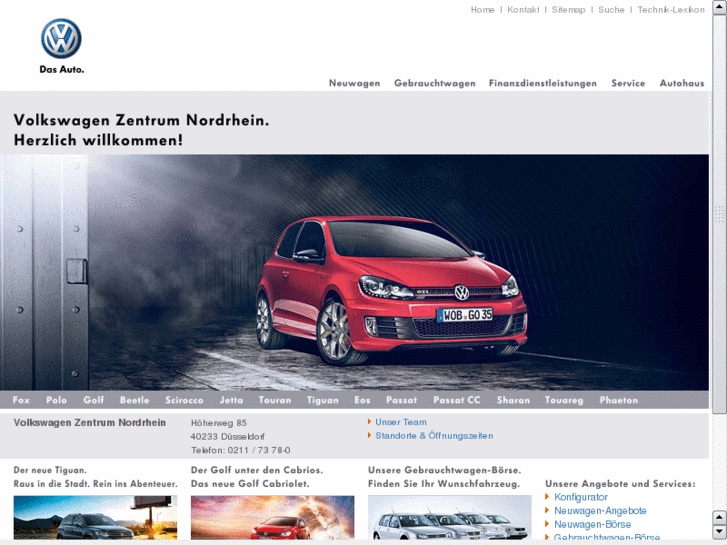
Task: Open the Gebrauchtwagen-Börse teaser thumbnail
Action: click(x=450, y=517)
